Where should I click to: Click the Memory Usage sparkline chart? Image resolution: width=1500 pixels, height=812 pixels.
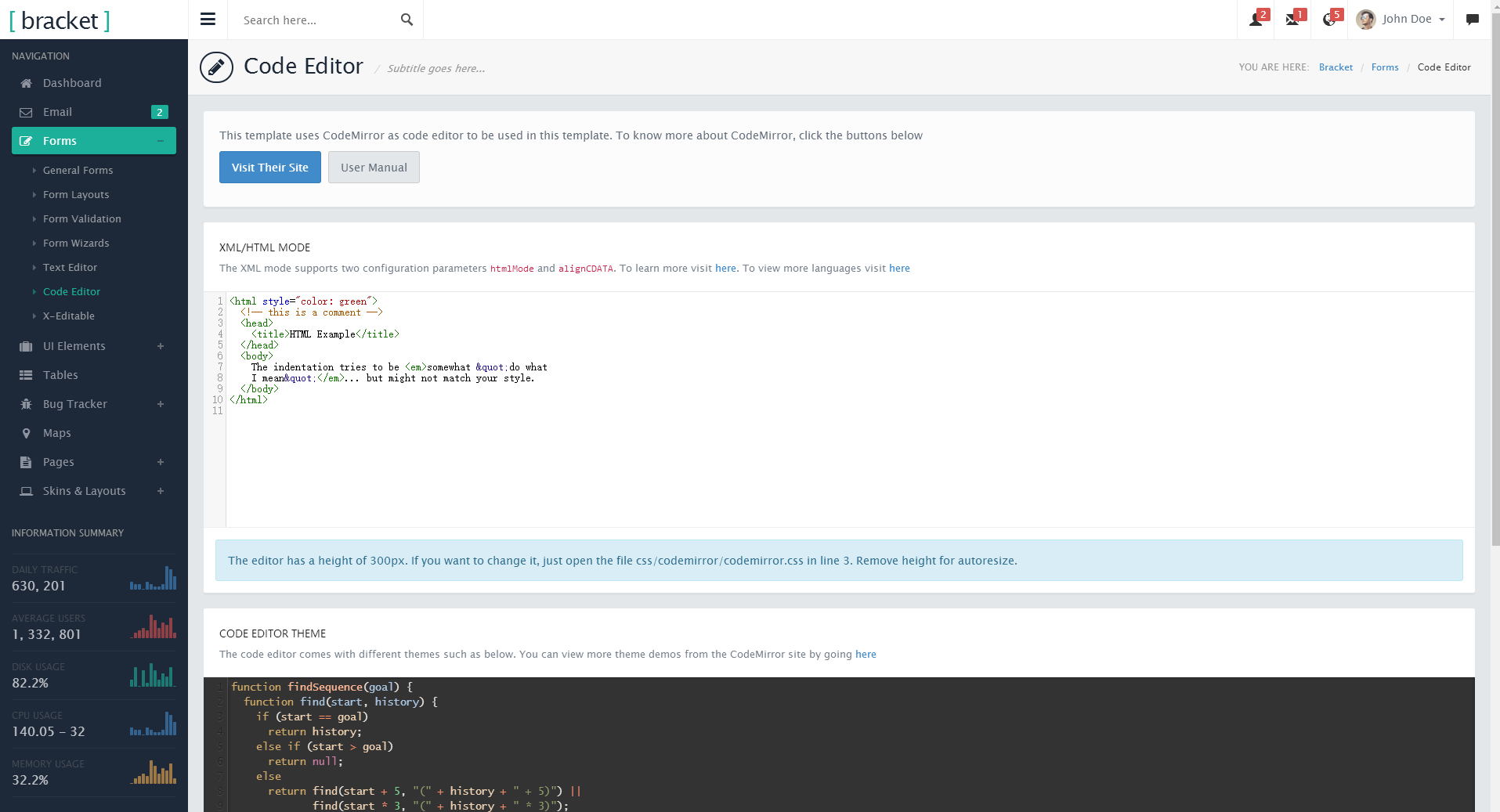click(153, 772)
